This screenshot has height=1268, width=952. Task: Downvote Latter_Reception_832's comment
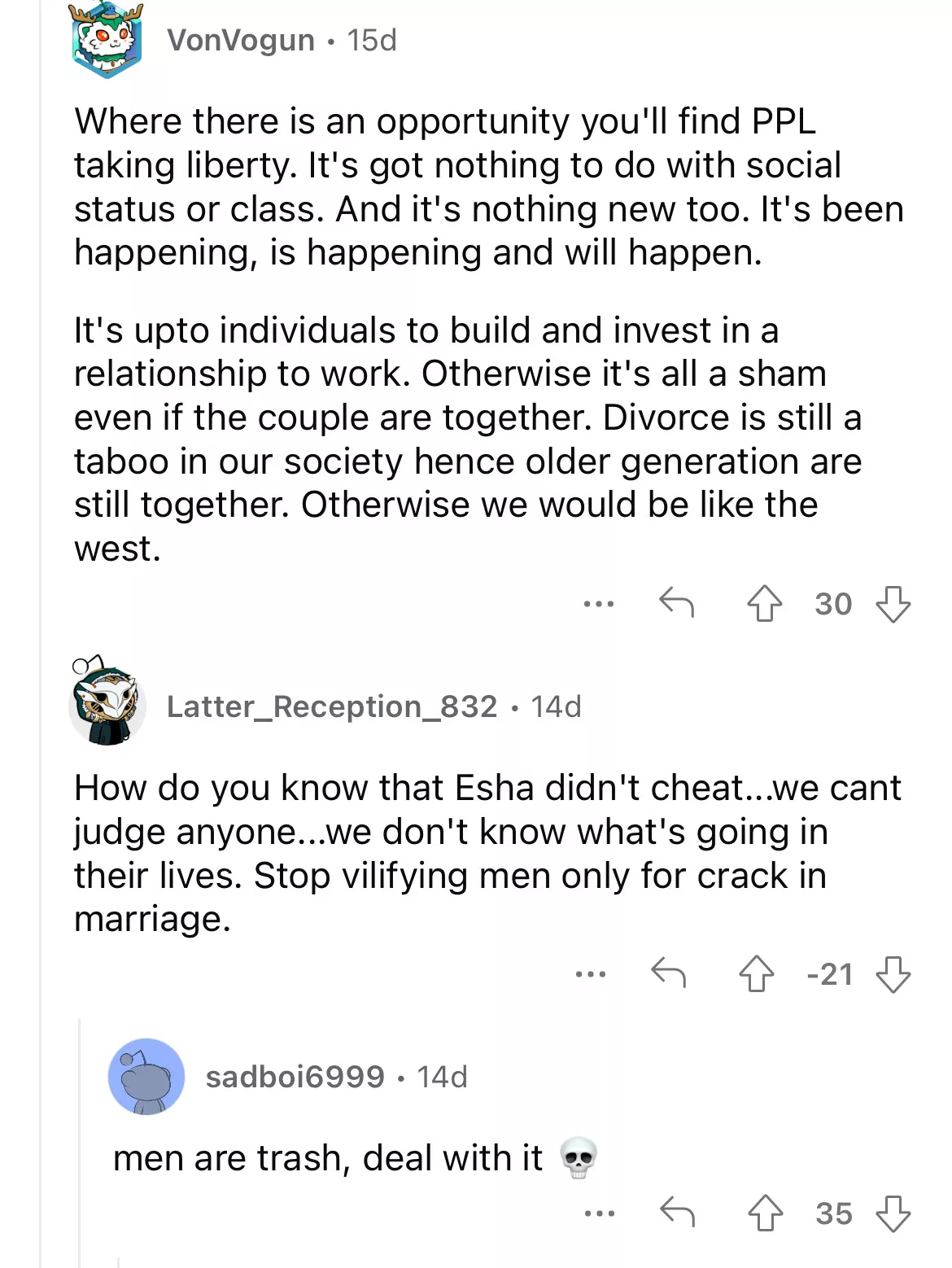coord(893,974)
